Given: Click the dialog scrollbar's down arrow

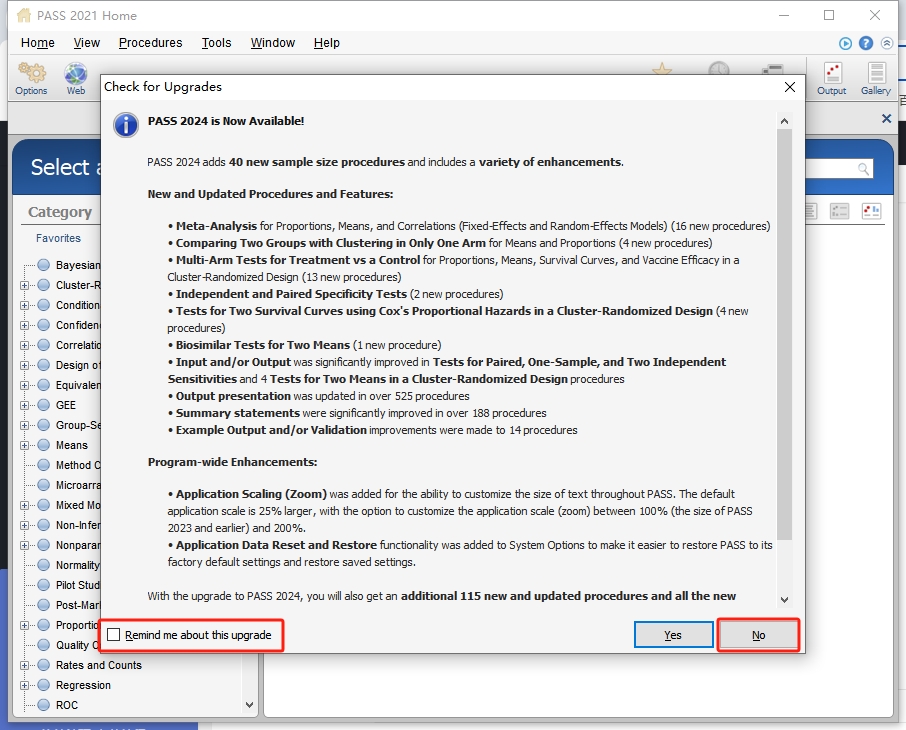Looking at the screenshot, I should click(x=784, y=600).
